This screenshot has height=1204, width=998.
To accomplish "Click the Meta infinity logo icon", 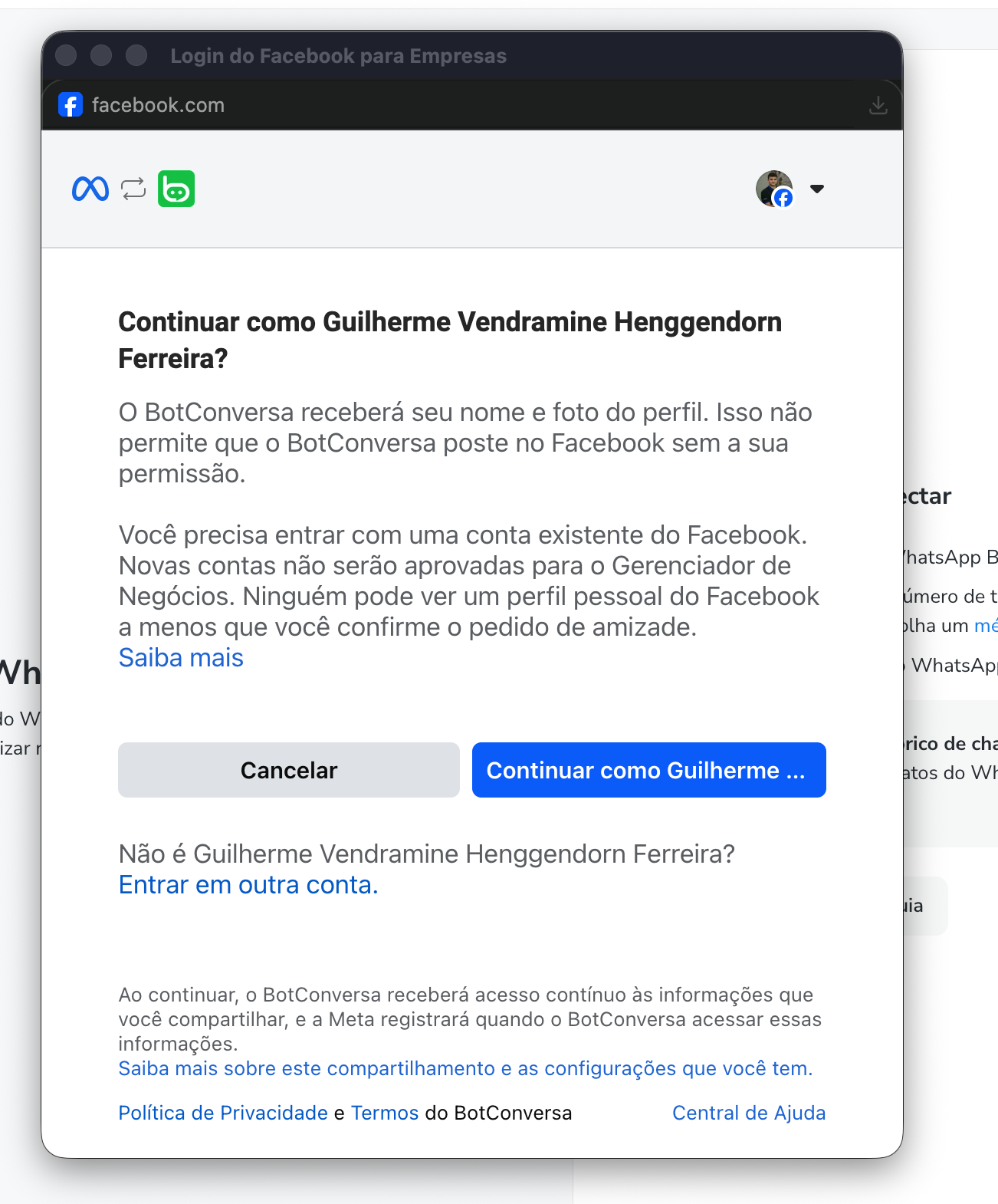I will tap(90, 189).
